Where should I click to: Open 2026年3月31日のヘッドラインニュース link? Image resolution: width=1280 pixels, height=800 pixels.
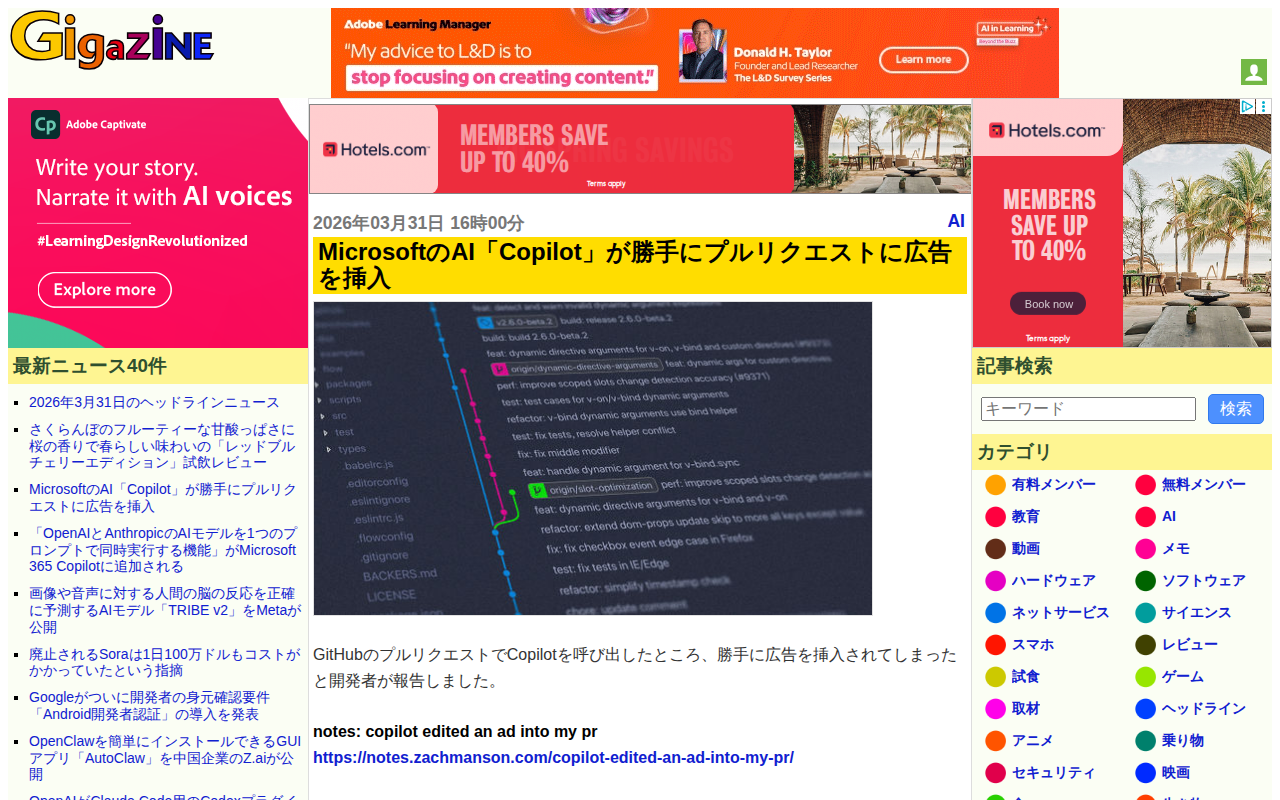coord(154,402)
